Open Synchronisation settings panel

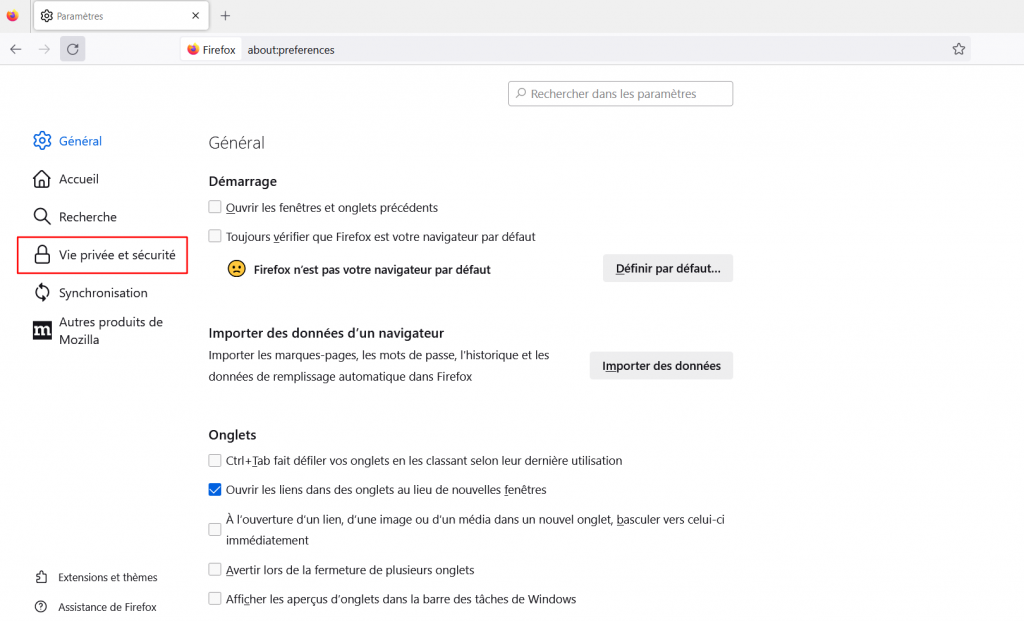[102, 293]
